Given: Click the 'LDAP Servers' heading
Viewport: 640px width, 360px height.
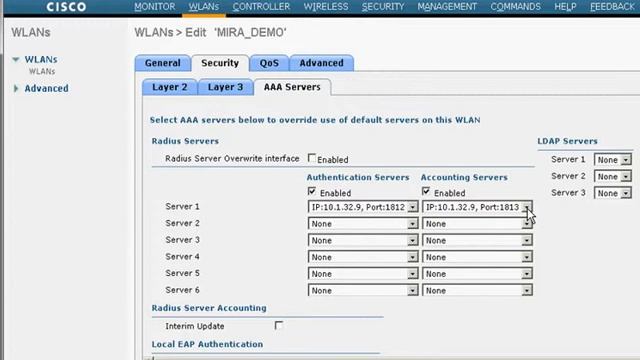Looking at the screenshot, I should click(x=567, y=141).
